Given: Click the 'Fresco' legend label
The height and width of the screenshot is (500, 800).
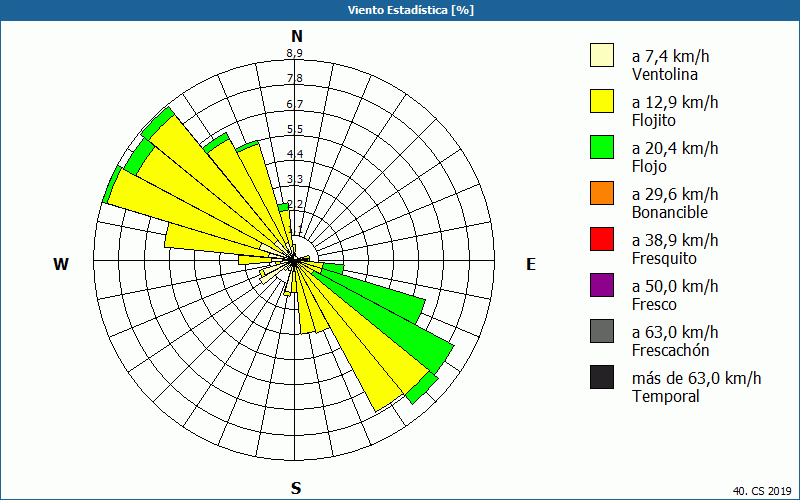Looking at the screenshot, I should click(x=655, y=304).
